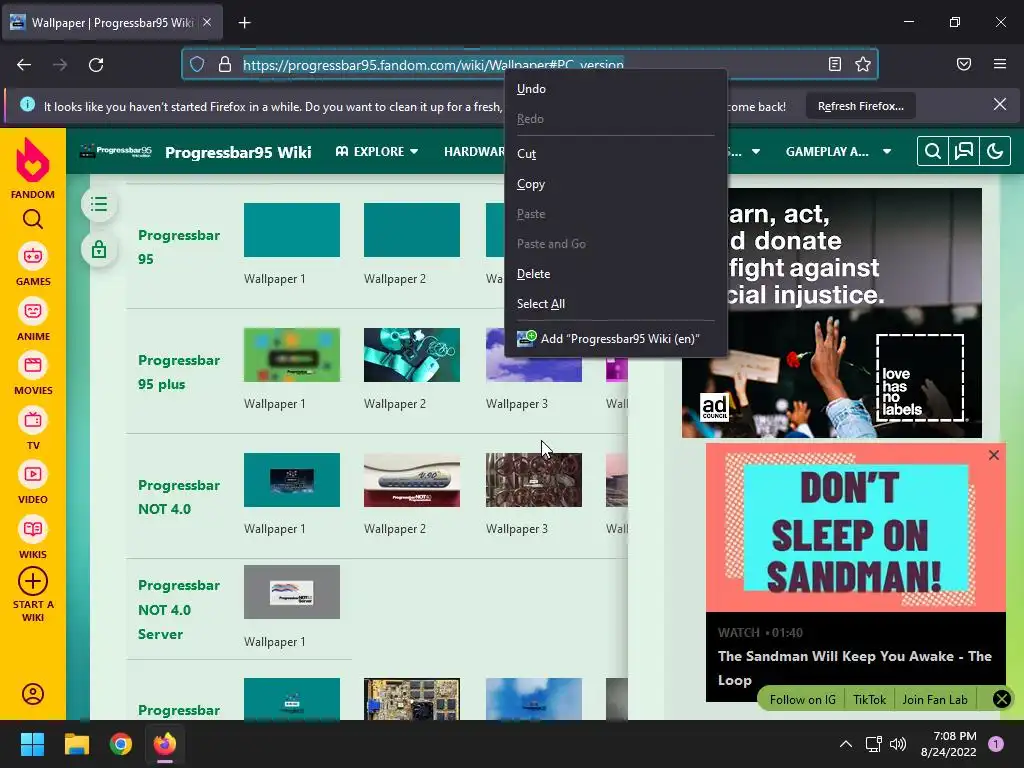
Task: Bookmark this page with the star icon
Action: pyautogui.click(x=863, y=64)
